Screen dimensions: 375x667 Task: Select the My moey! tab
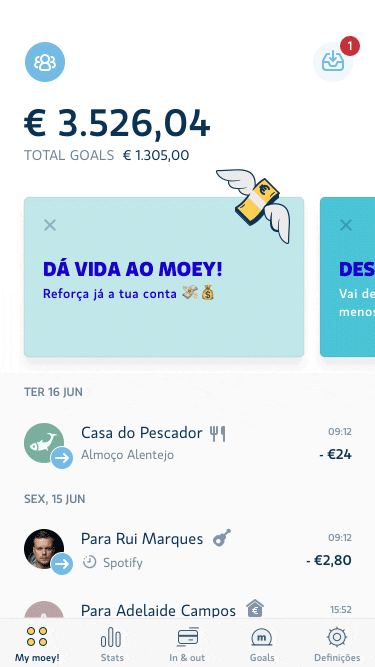tap(37, 644)
